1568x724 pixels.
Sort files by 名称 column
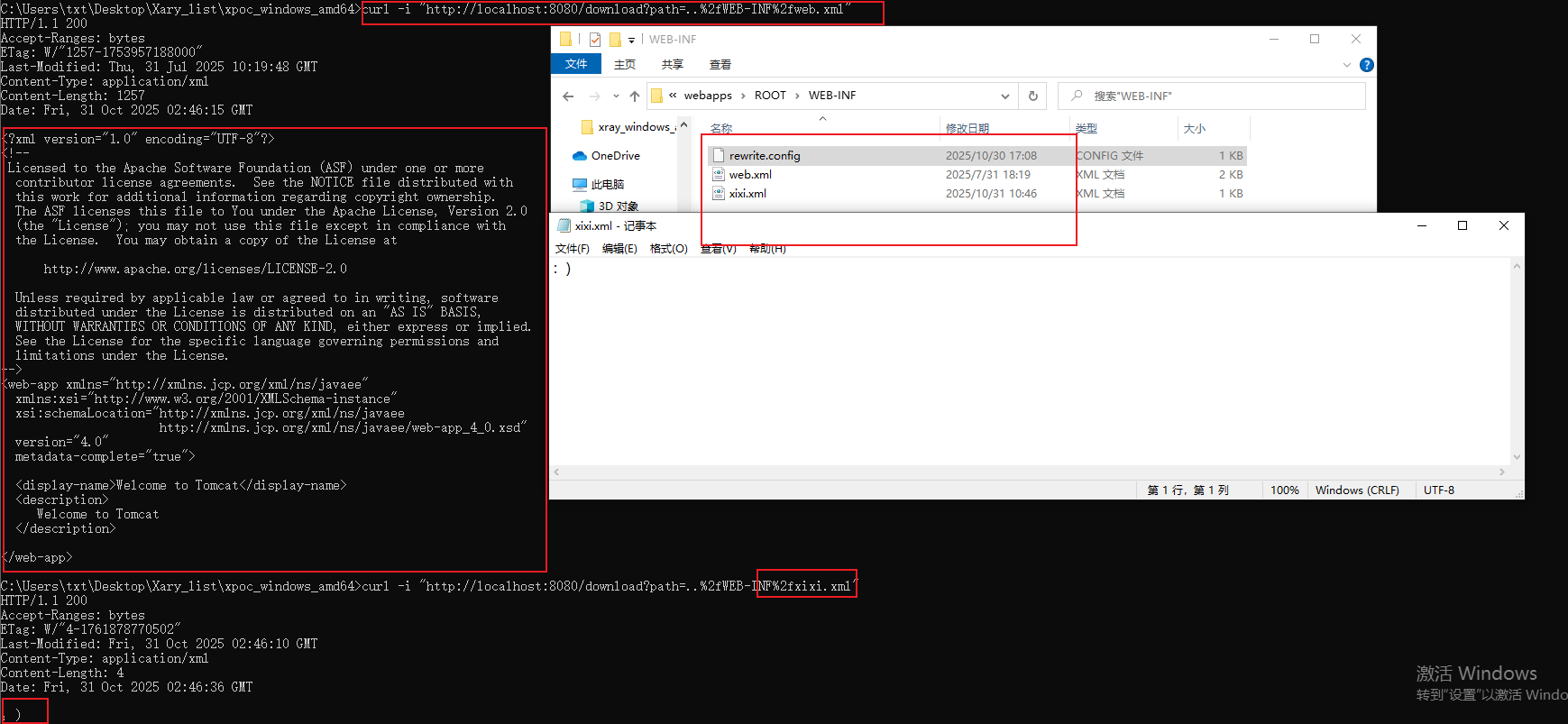click(721, 129)
